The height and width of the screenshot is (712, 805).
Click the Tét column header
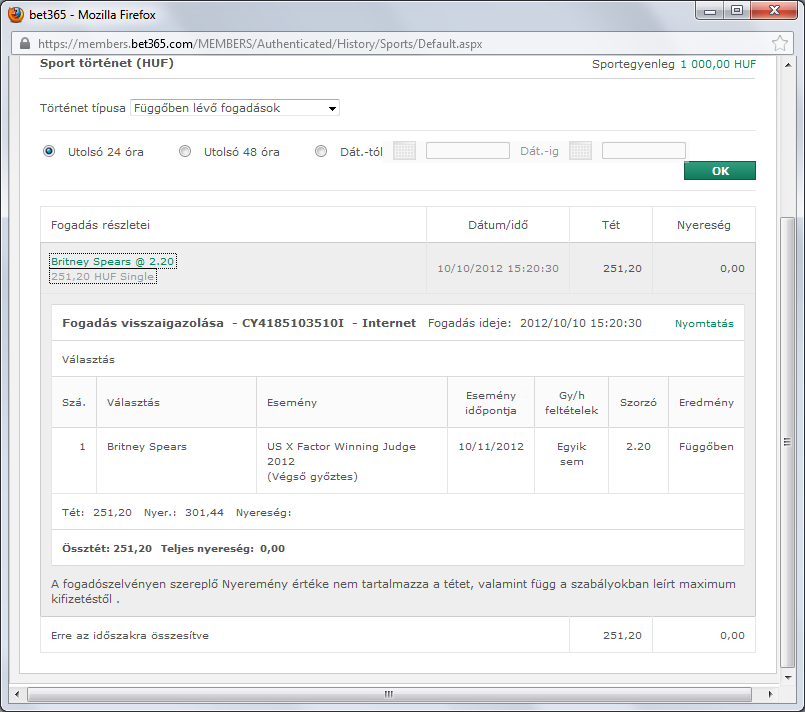tap(610, 225)
